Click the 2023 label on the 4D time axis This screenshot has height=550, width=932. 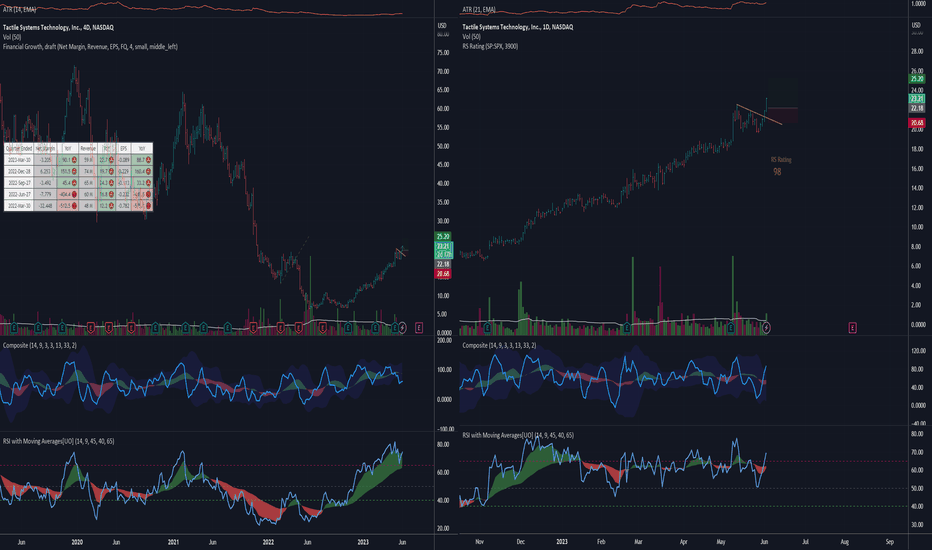(363, 542)
